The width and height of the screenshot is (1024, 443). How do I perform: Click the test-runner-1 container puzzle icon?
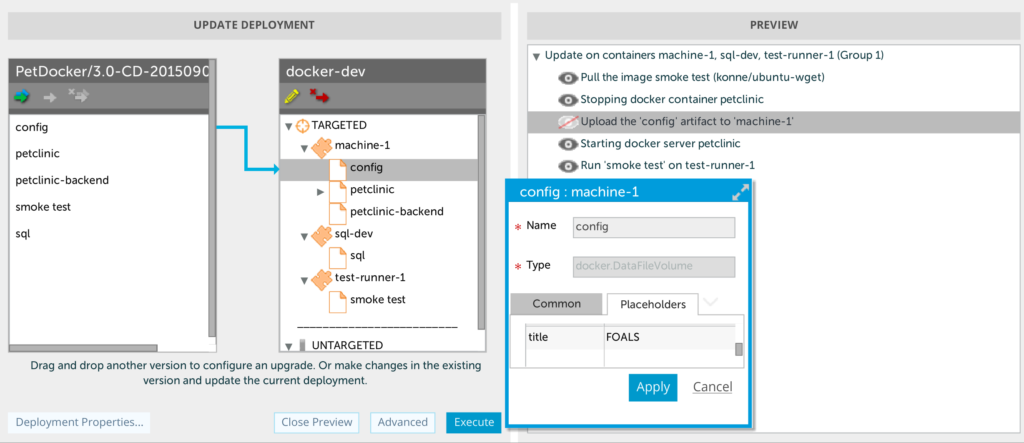tap(321, 278)
